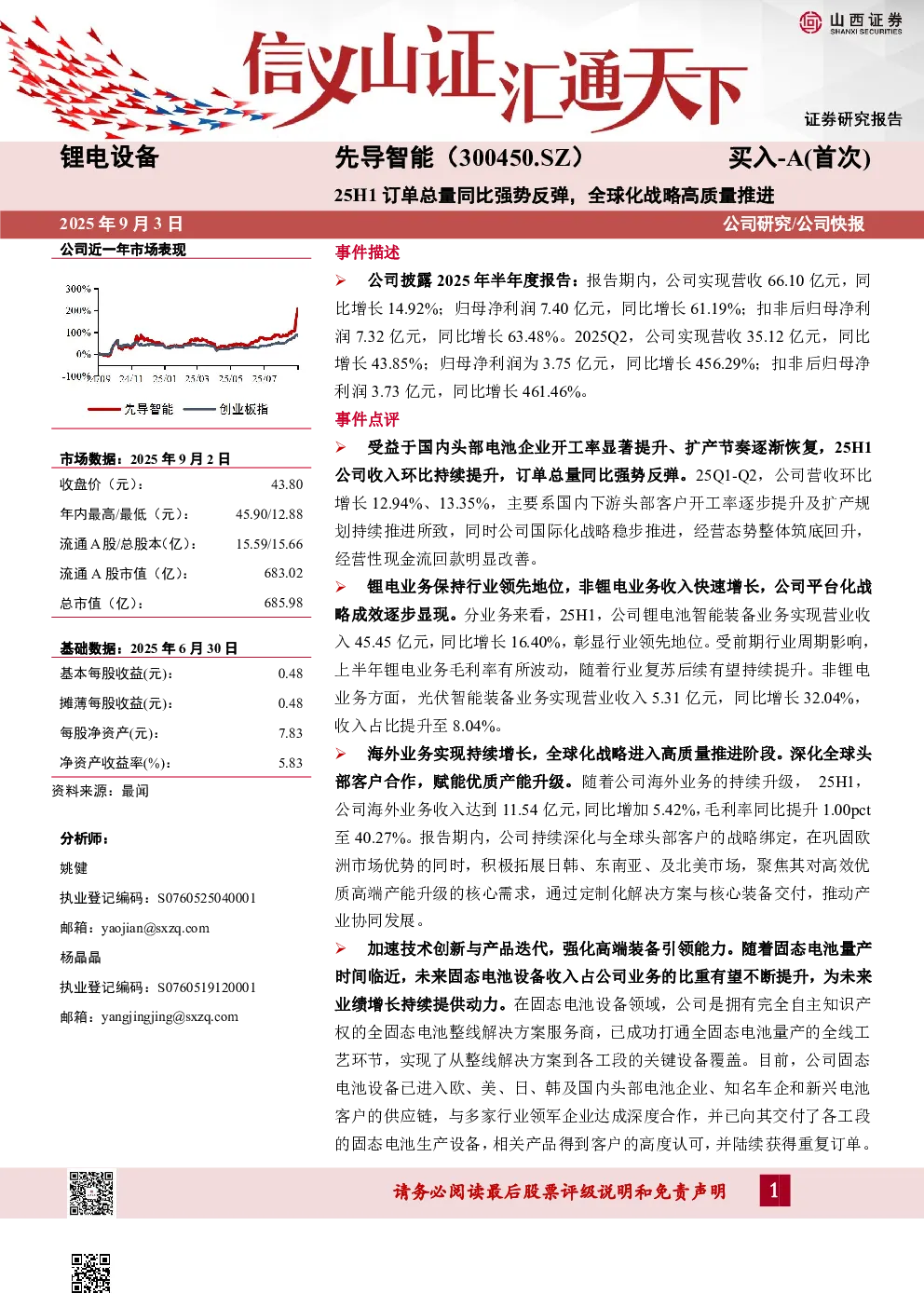This screenshot has height=1307, width=924.
Task: Click the 证券研究报告 label
Action: pyautogui.click(x=853, y=119)
